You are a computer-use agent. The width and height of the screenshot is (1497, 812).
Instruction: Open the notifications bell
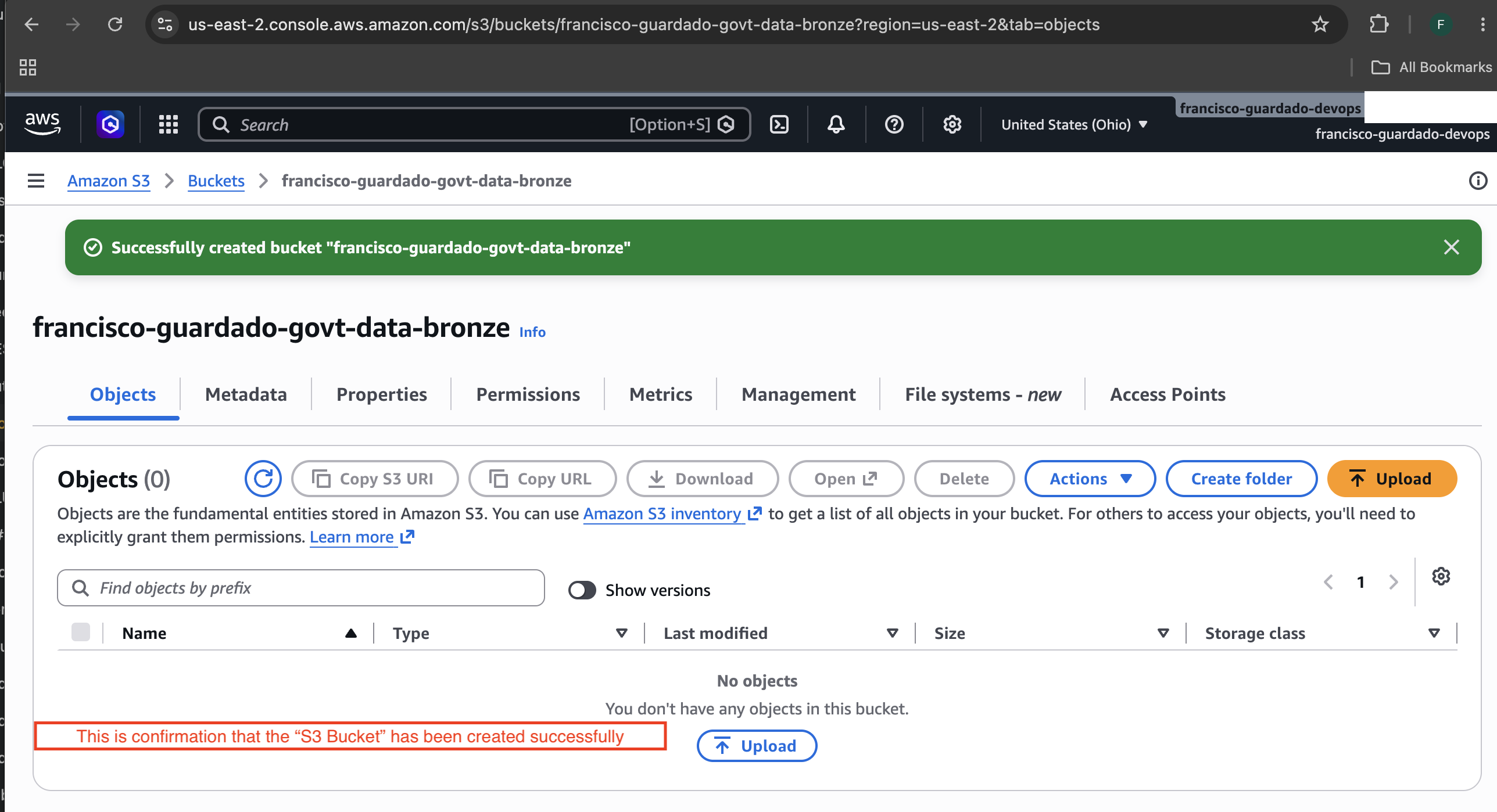click(x=836, y=124)
